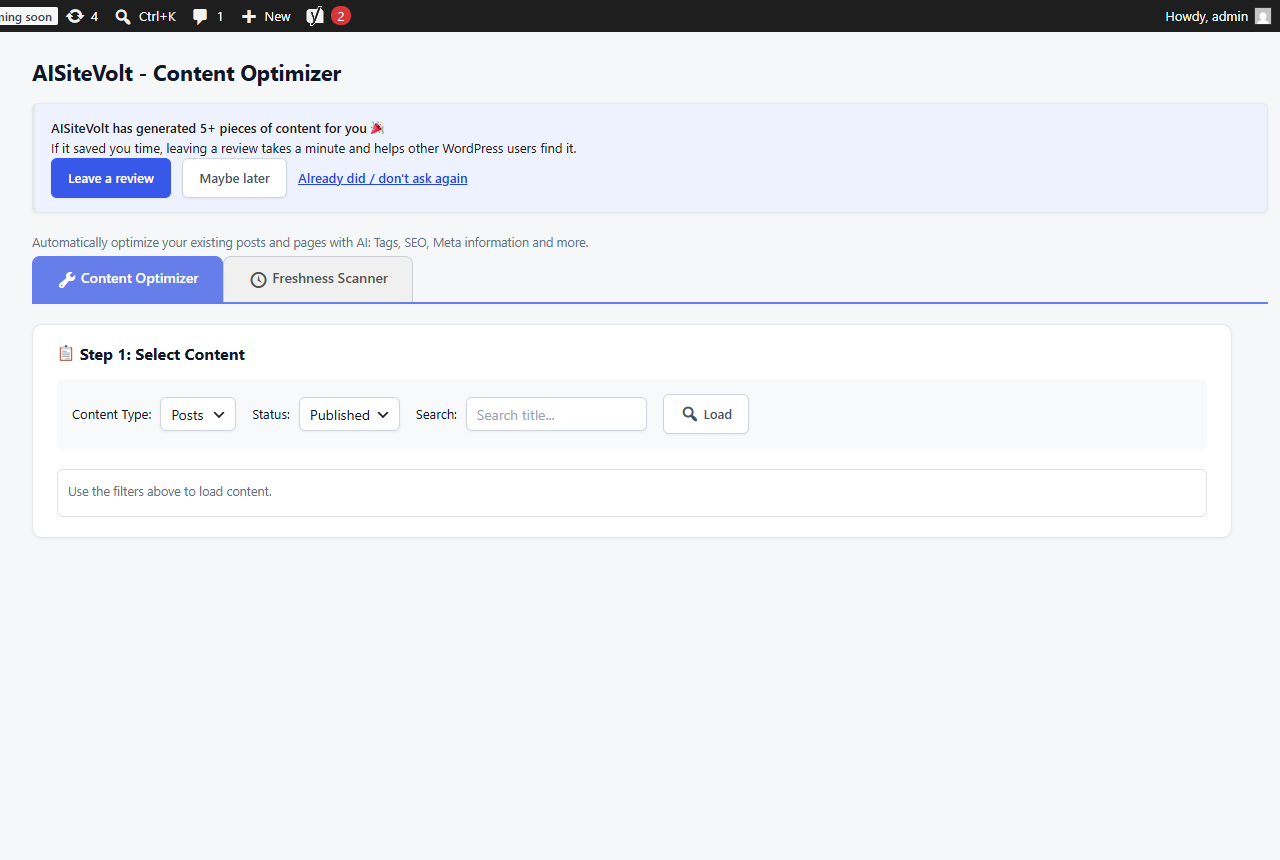1280x860 pixels.
Task: Click Already did / don't ask again link
Action: pyautogui.click(x=383, y=178)
